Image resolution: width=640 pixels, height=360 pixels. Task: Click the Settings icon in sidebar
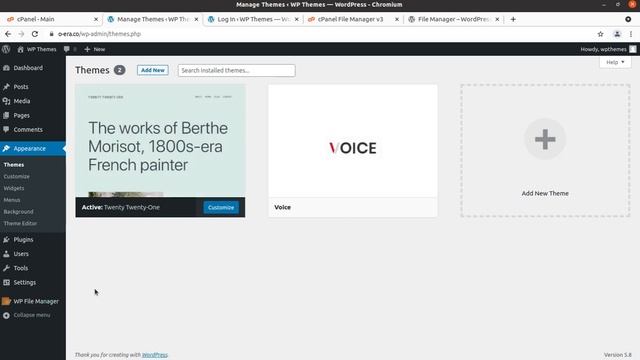coord(6,282)
